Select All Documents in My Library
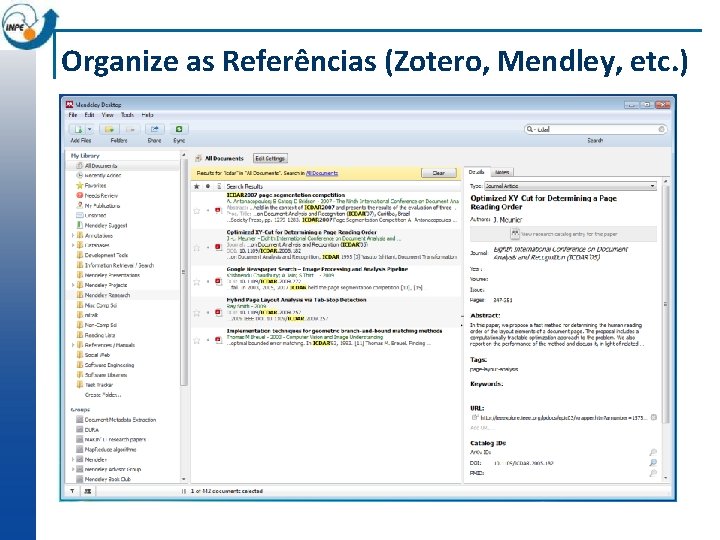This screenshot has height=540, width=720. click(x=101, y=166)
